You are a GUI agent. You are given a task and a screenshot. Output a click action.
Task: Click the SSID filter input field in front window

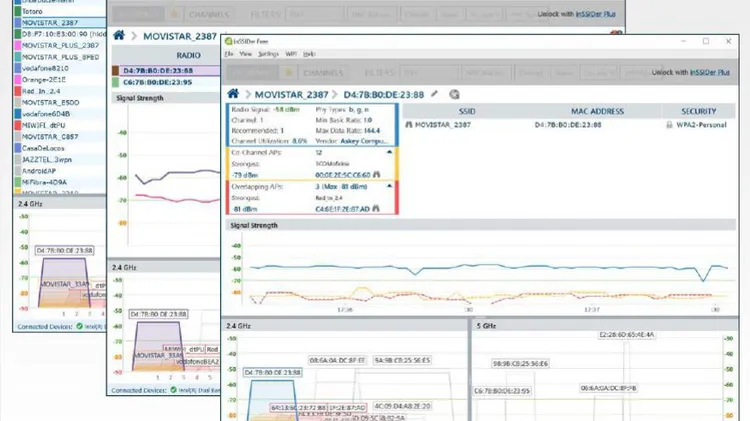429,73
